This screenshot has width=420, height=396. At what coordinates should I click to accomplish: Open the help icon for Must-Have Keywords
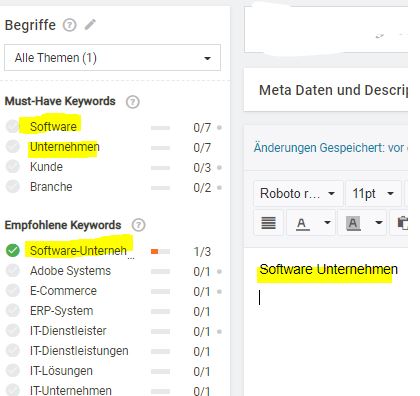133,102
